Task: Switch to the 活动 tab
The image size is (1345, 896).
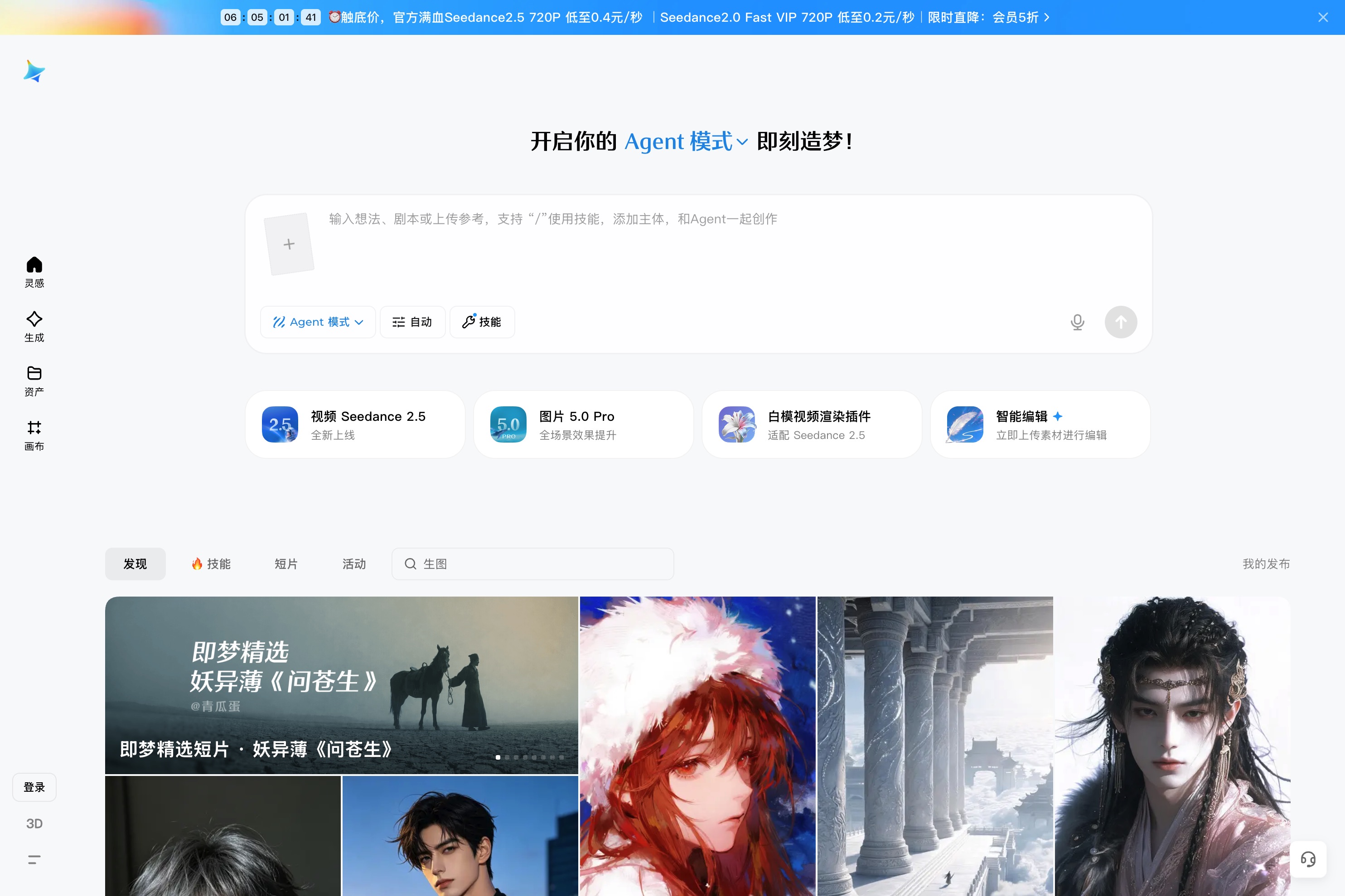Action: (x=354, y=564)
